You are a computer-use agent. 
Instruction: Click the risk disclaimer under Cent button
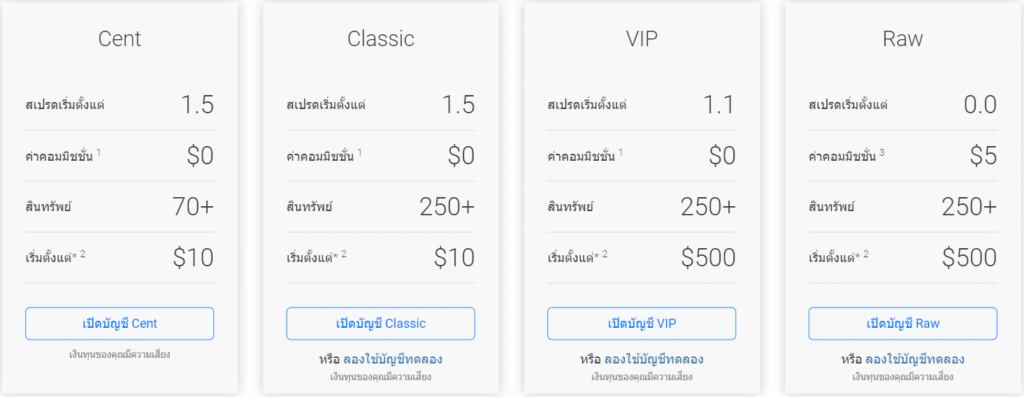pos(120,355)
